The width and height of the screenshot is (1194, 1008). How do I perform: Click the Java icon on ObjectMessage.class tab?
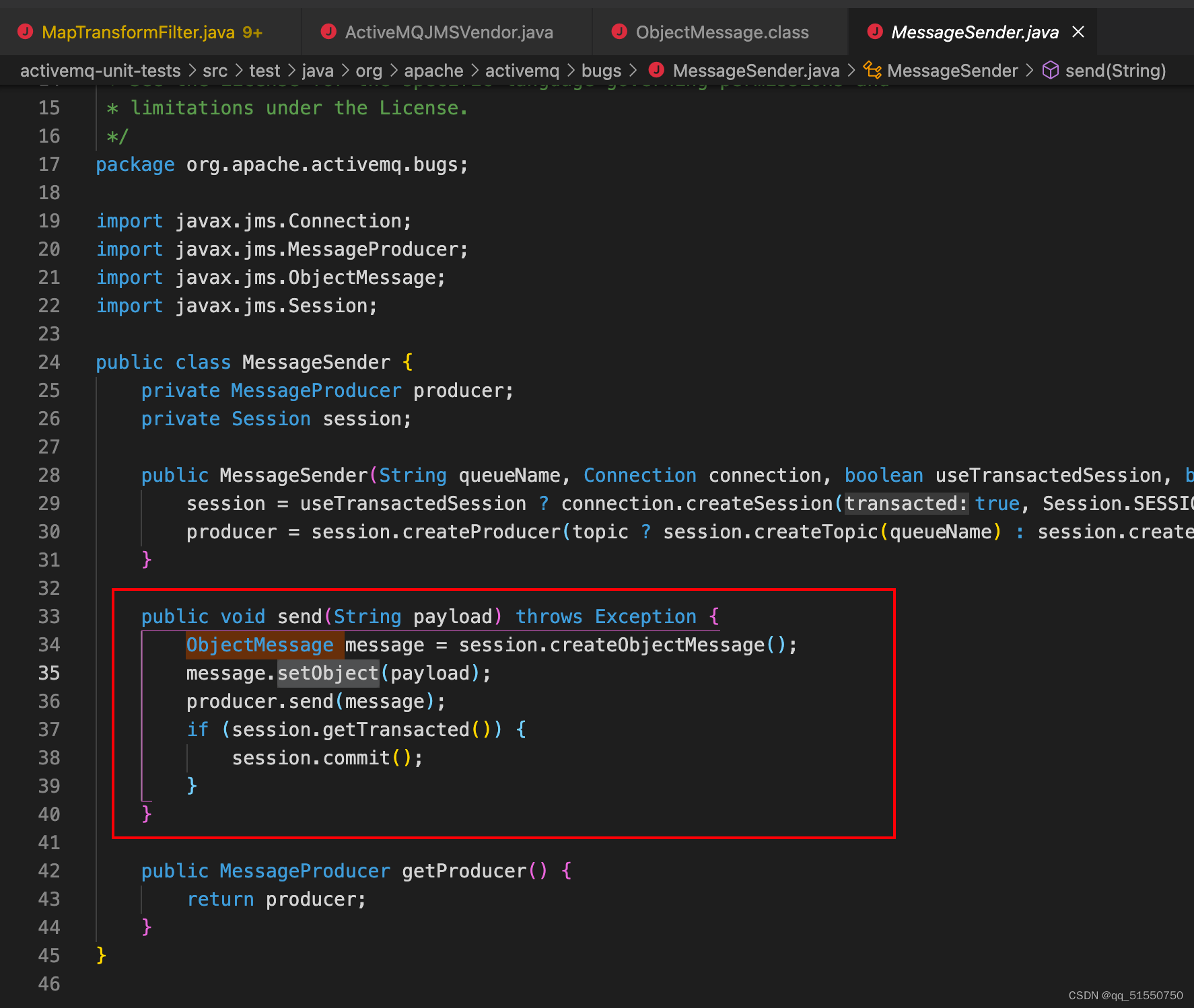619,31
